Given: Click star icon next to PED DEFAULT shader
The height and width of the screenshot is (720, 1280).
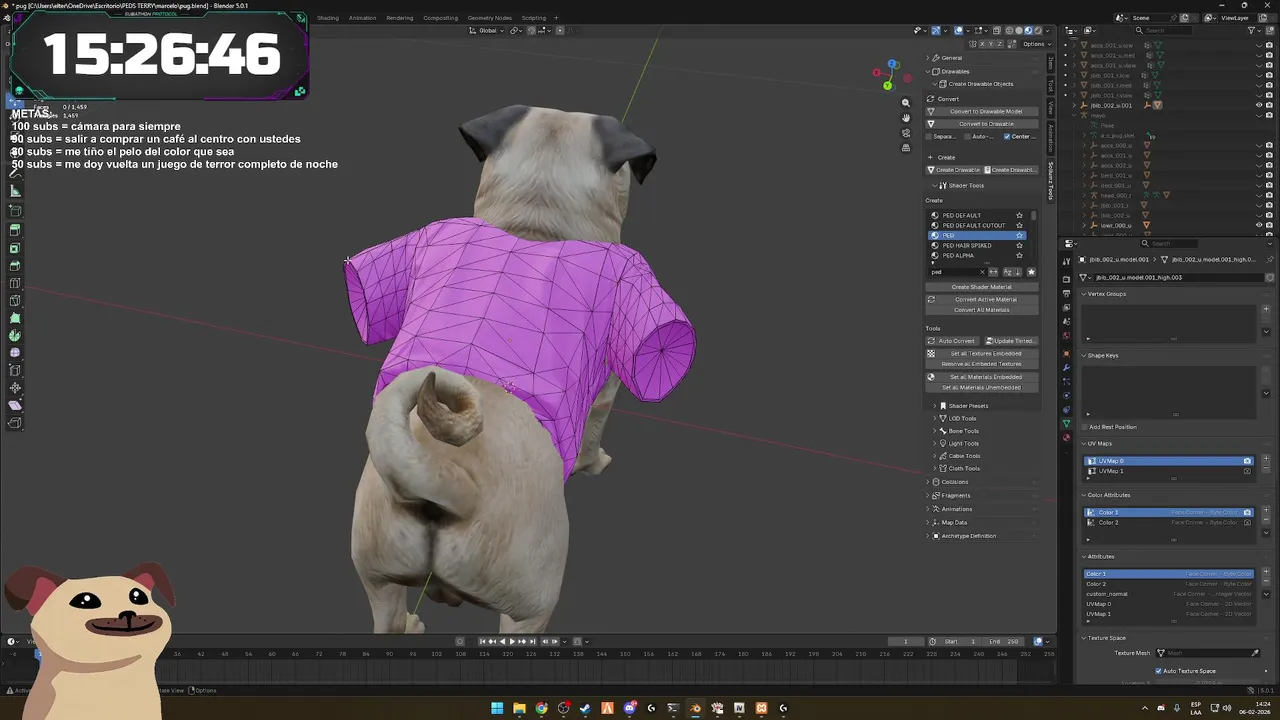Looking at the screenshot, I should click(1019, 215).
